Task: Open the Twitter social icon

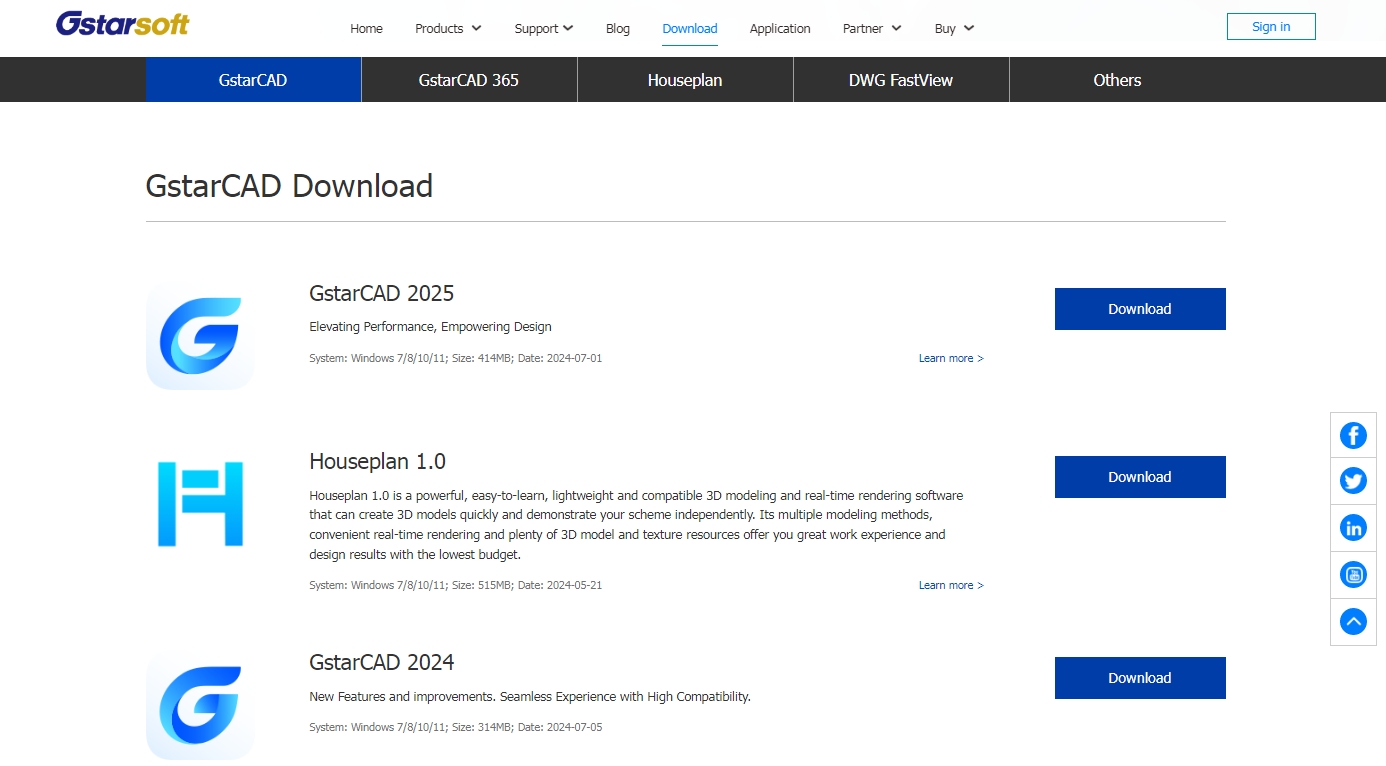Action: pyautogui.click(x=1353, y=481)
